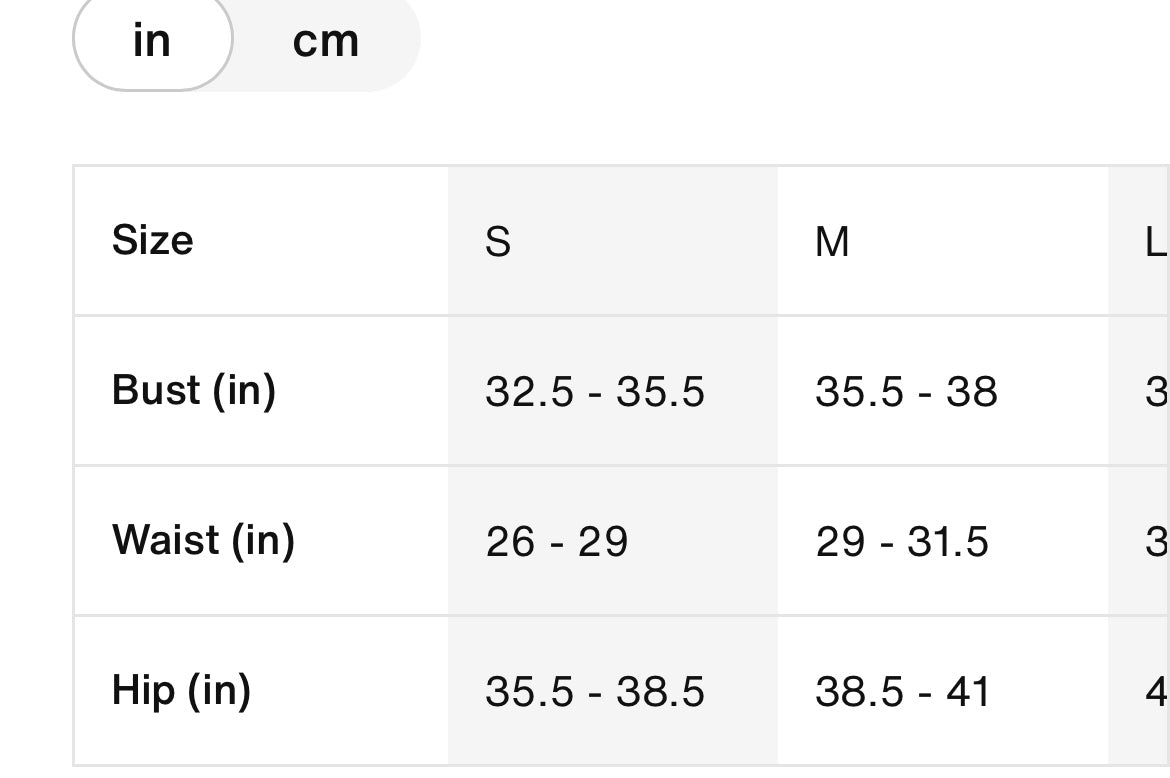
Task: Click the Waist (in) row label
Action: [x=203, y=540]
